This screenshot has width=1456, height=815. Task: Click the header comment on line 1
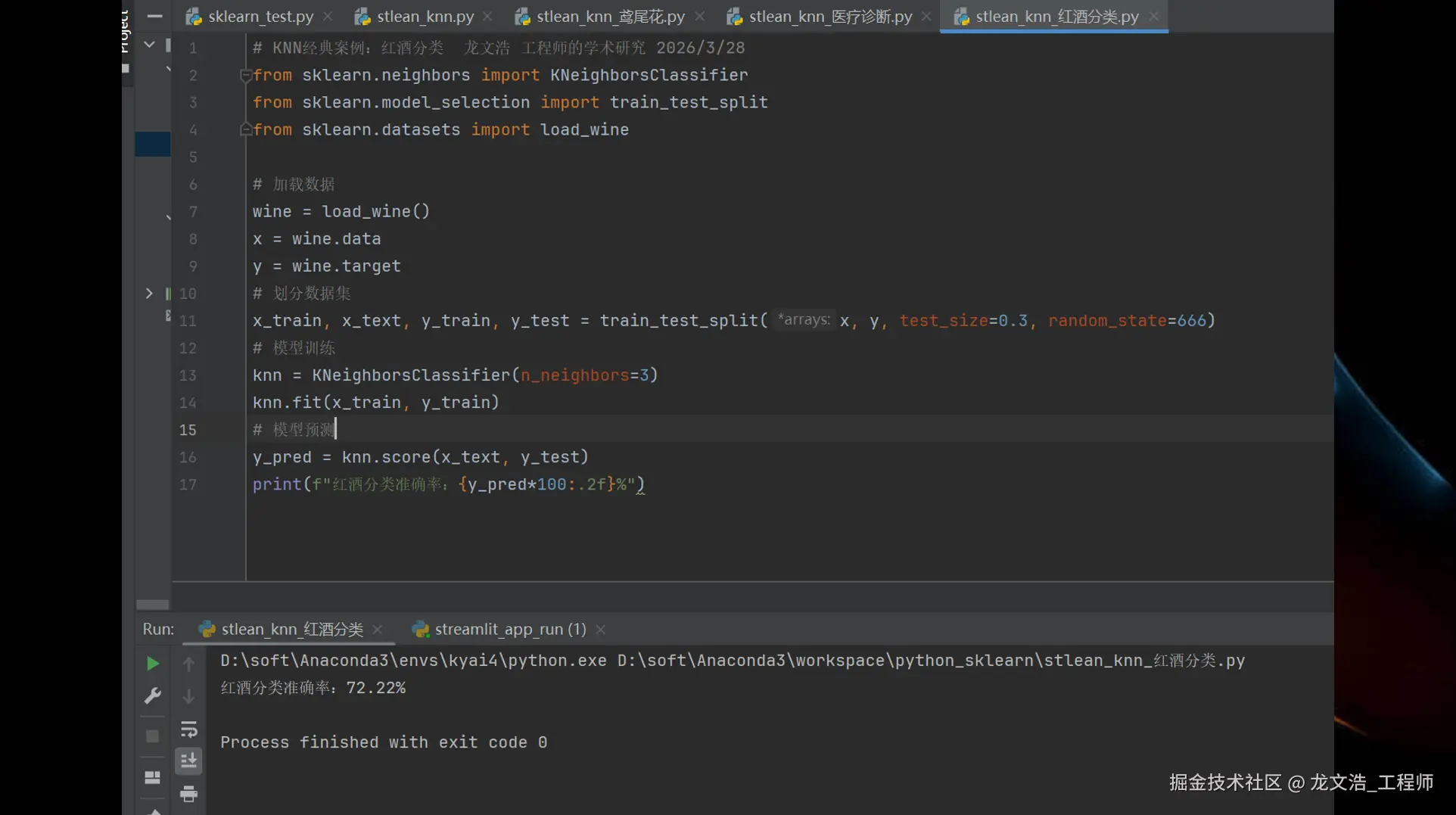[x=499, y=48]
